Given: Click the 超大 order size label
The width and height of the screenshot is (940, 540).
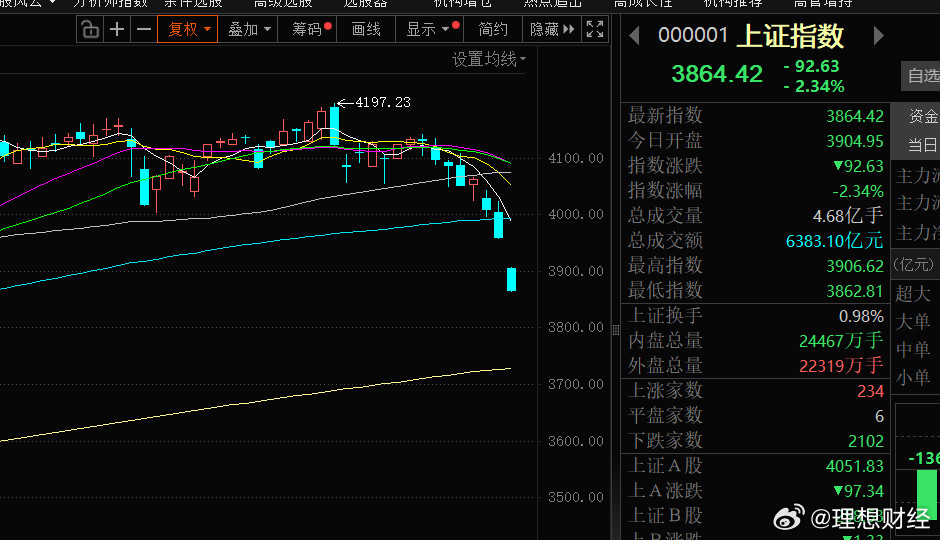Looking at the screenshot, I should click(x=913, y=294).
